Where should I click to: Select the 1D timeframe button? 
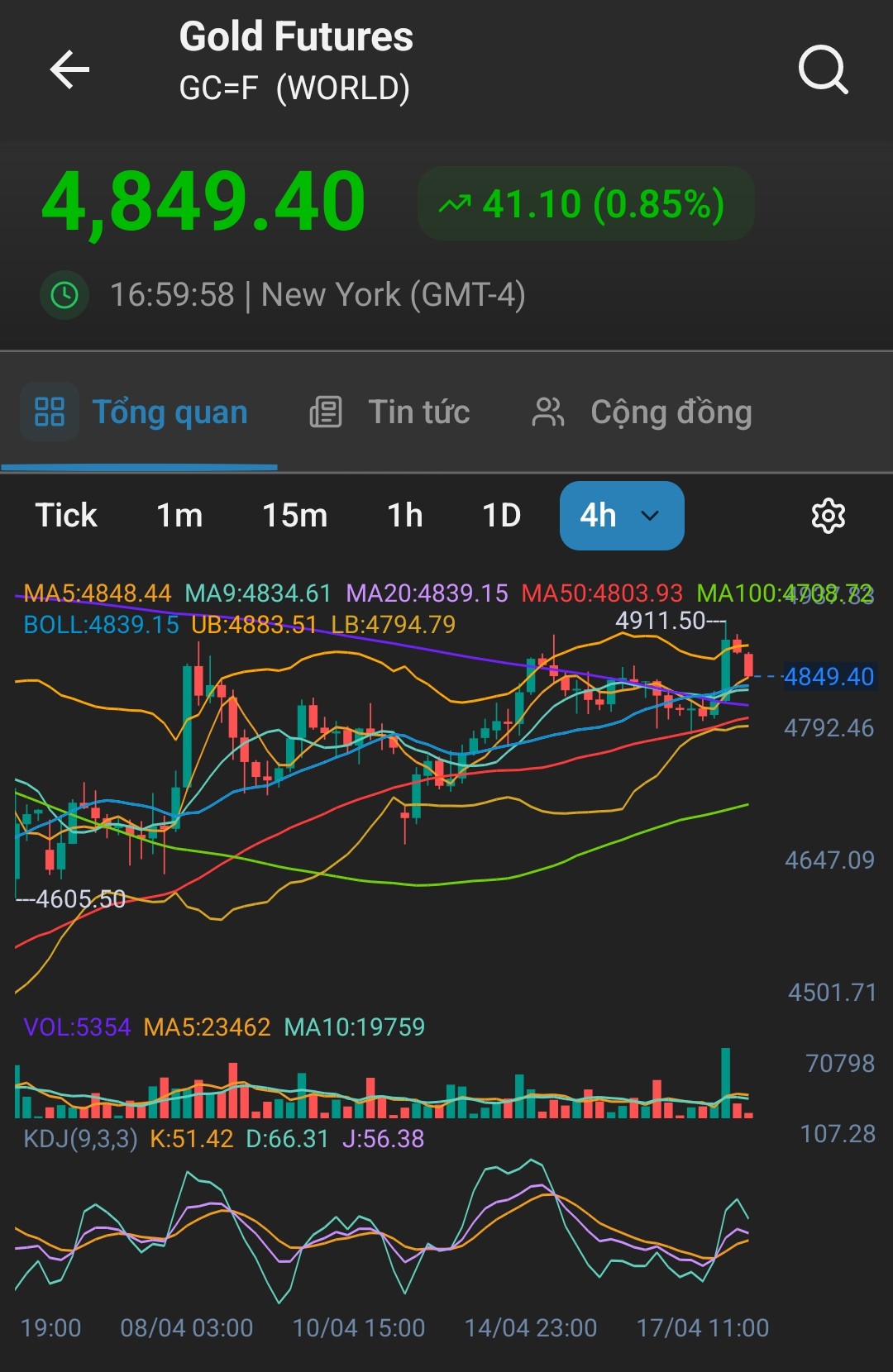501,516
